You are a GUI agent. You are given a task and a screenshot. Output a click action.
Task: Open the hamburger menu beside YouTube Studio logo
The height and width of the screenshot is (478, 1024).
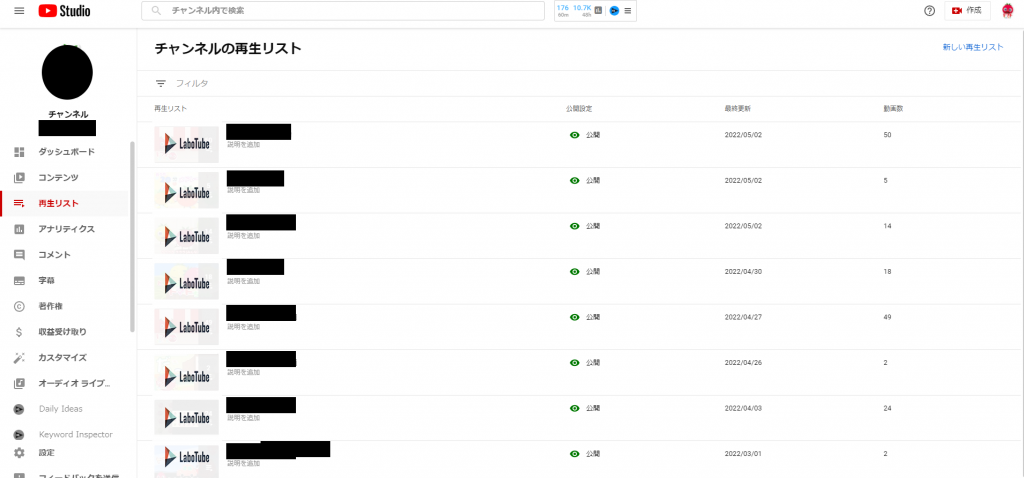19,11
